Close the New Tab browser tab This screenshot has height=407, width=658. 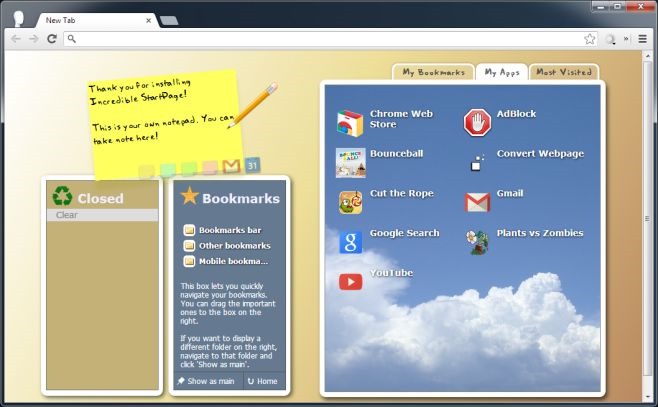[149, 20]
